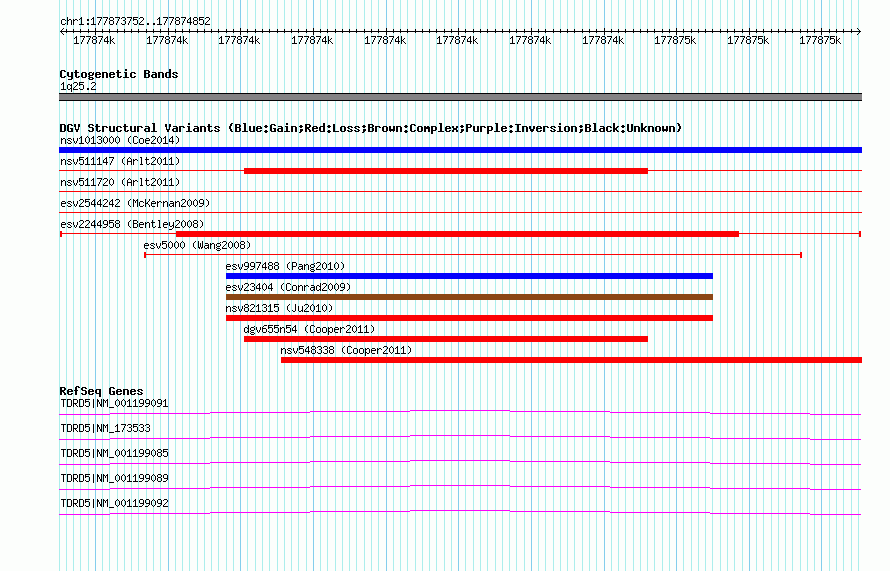Click the chr1:177873752..177874852 coordinate text
890x571 pixels.
tap(135, 22)
